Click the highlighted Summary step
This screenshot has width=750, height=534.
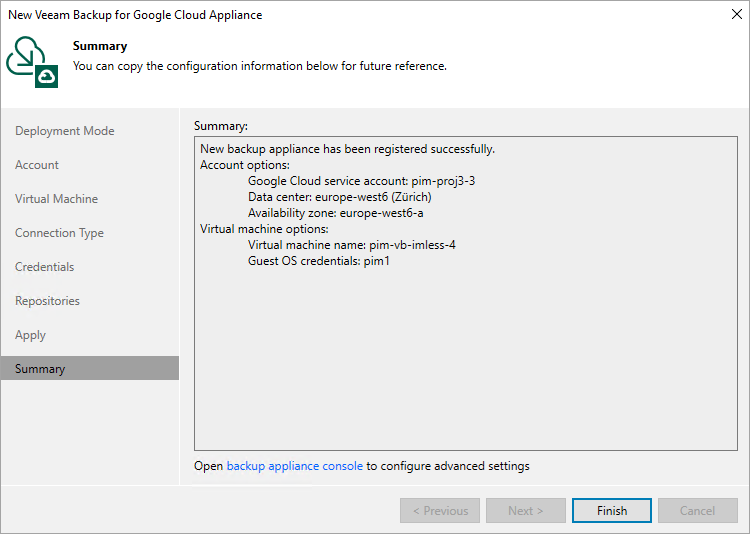click(40, 369)
